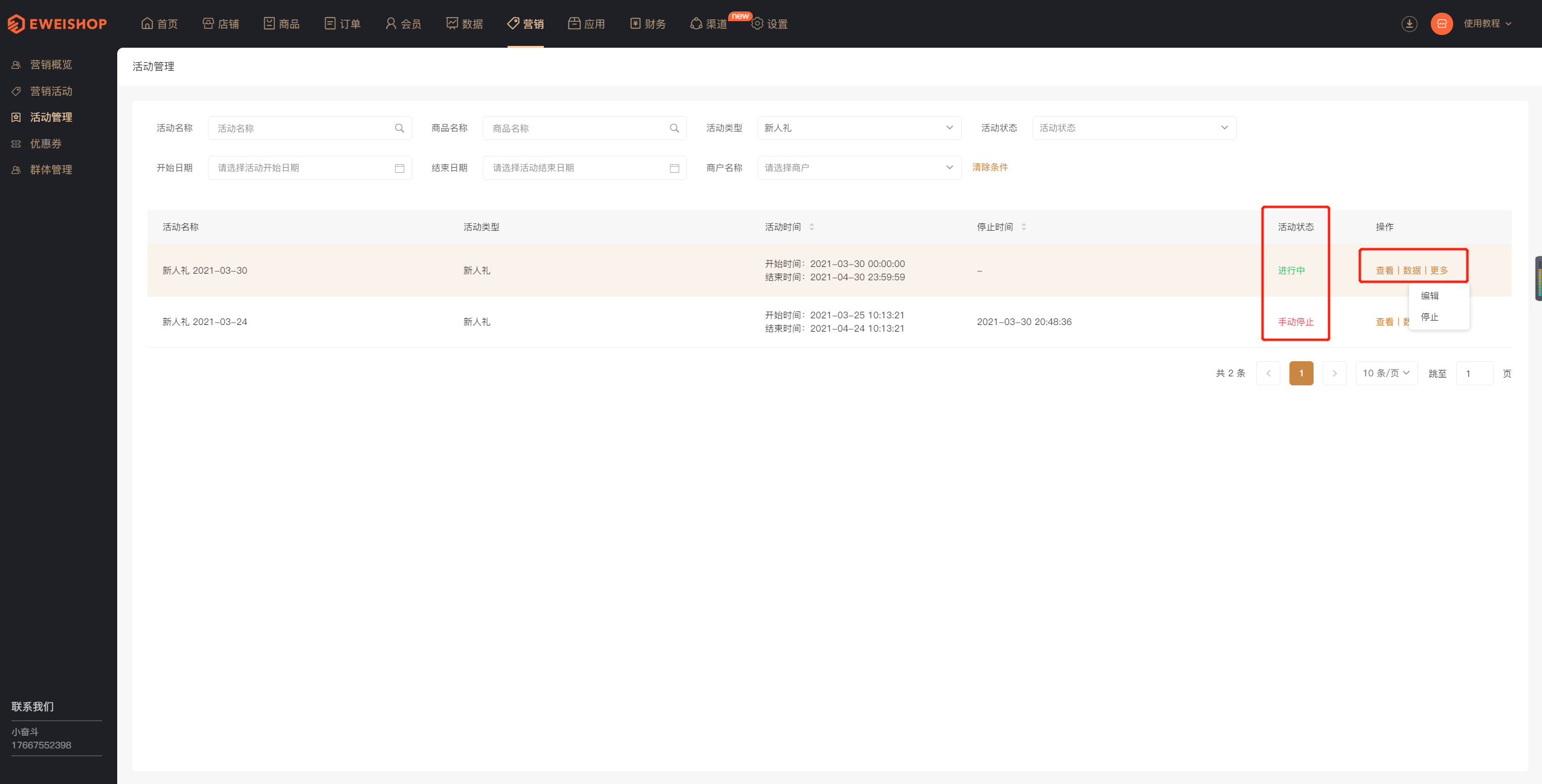The image size is (1542, 784).
Task: Click stop time 2021-03-30 20:48:36
Action: pos(1024,322)
